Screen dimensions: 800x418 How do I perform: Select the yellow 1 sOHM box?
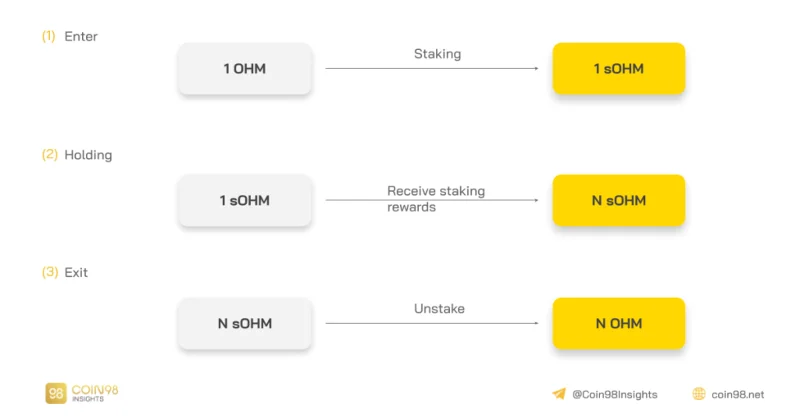tap(618, 68)
